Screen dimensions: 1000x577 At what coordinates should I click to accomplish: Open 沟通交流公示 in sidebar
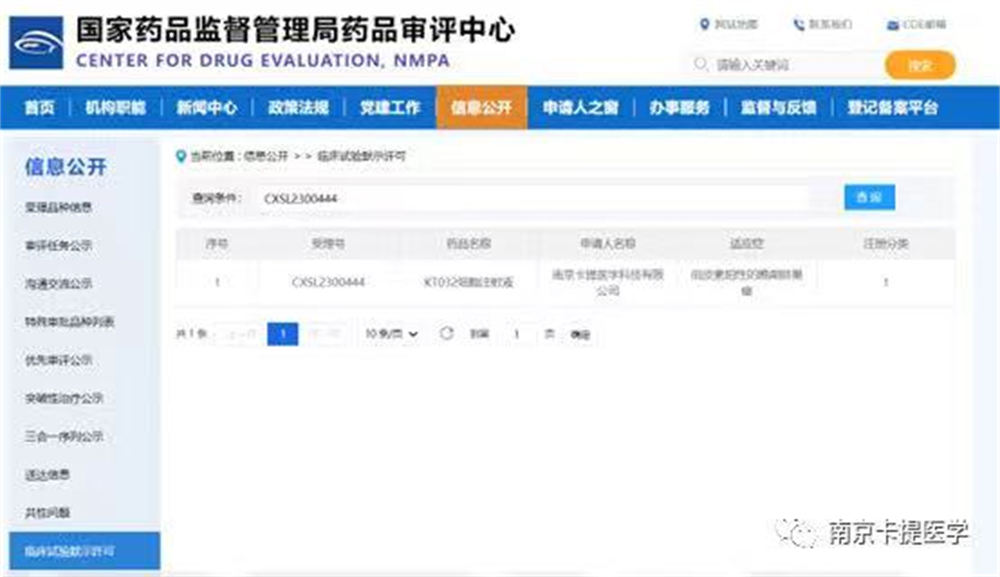(59, 284)
